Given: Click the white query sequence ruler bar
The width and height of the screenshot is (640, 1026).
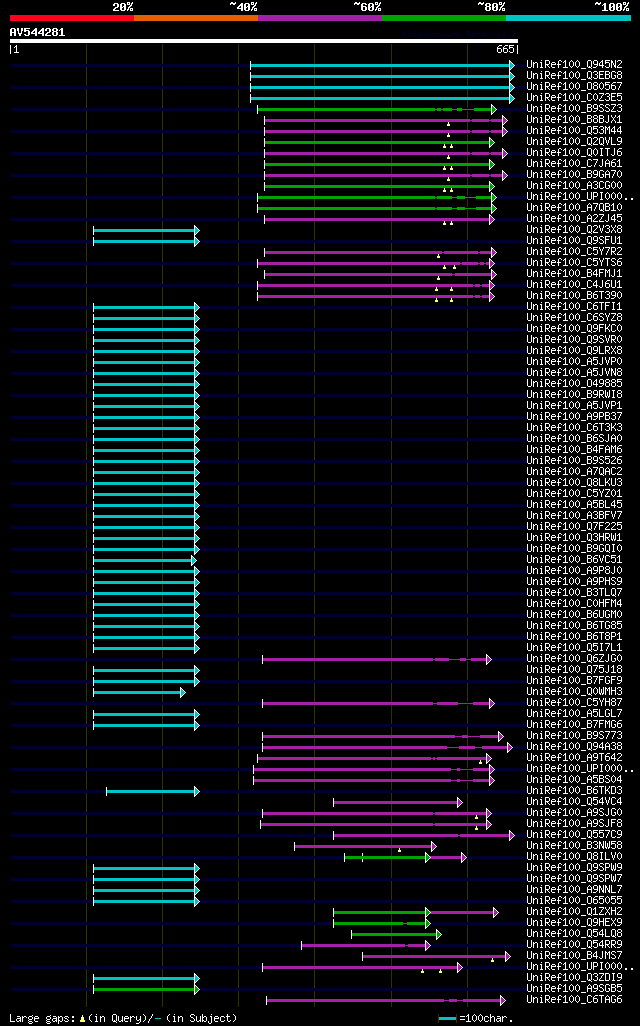Looking at the screenshot, I should (264, 41).
